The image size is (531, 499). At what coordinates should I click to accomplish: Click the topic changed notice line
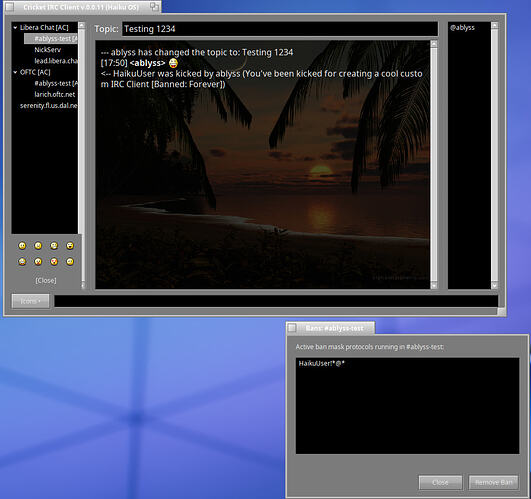tap(197, 52)
